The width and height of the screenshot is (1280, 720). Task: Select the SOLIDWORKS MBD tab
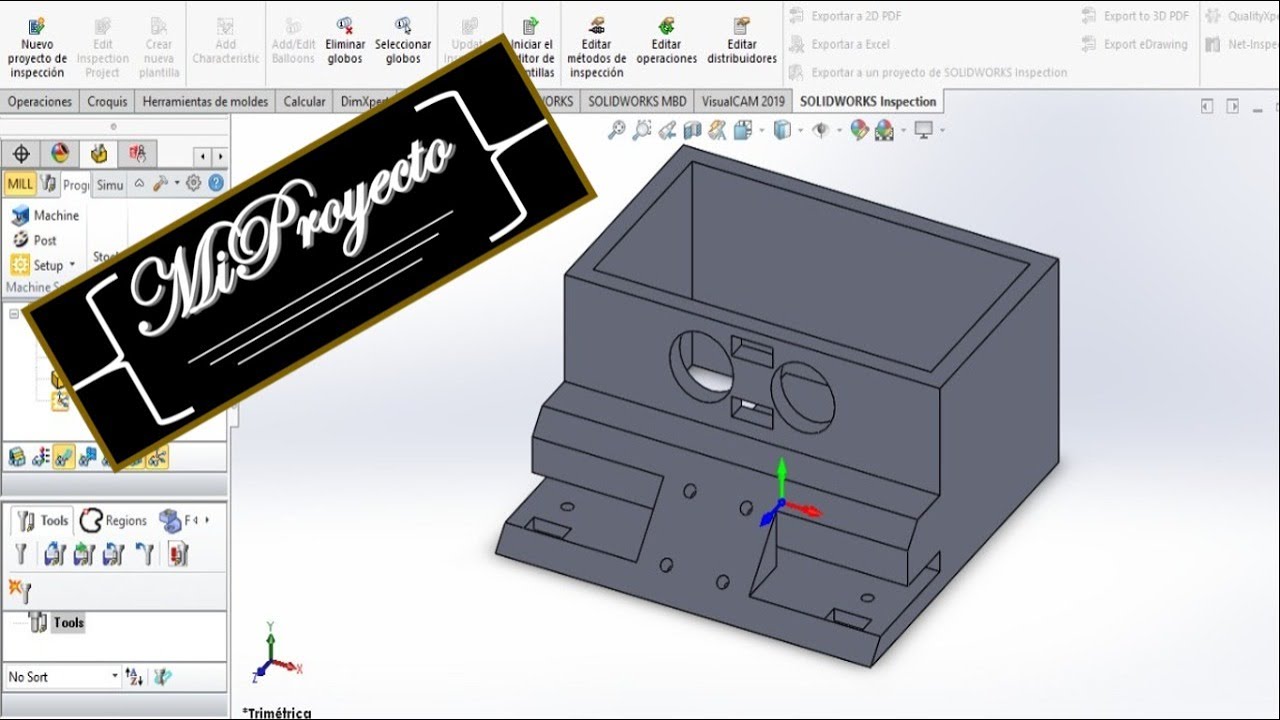[637, 102]
